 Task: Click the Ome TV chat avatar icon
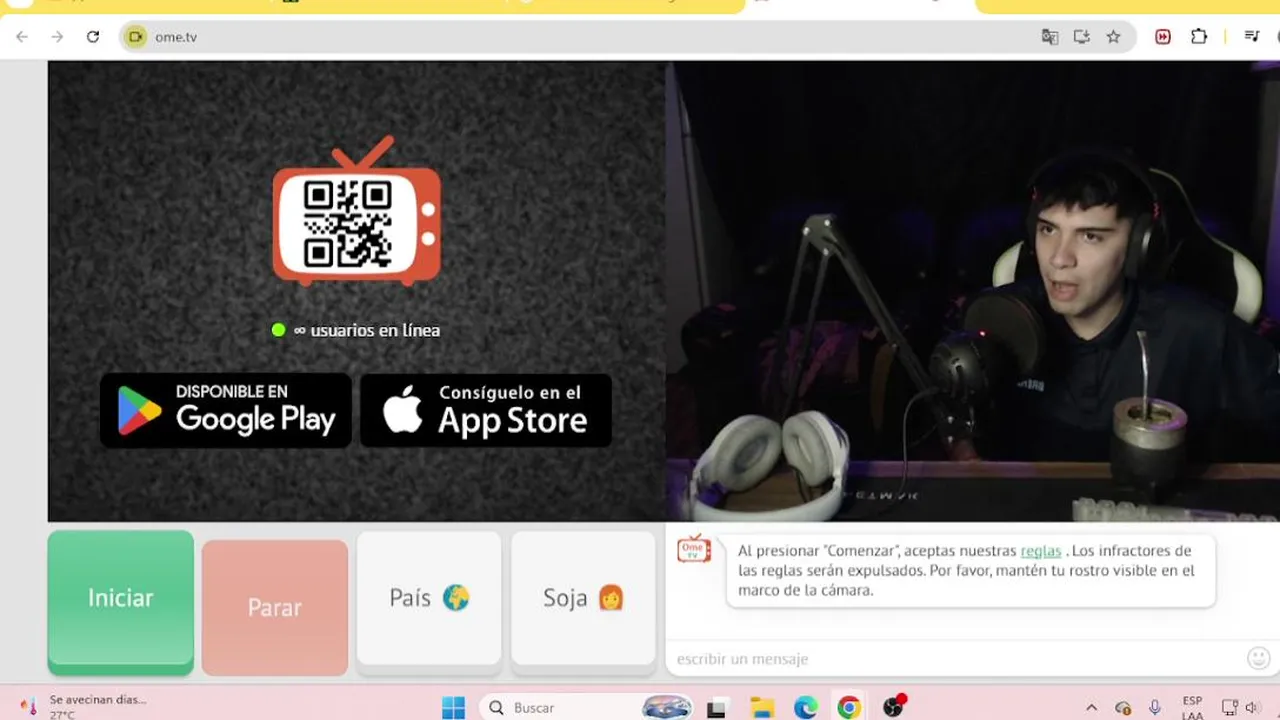694,548
